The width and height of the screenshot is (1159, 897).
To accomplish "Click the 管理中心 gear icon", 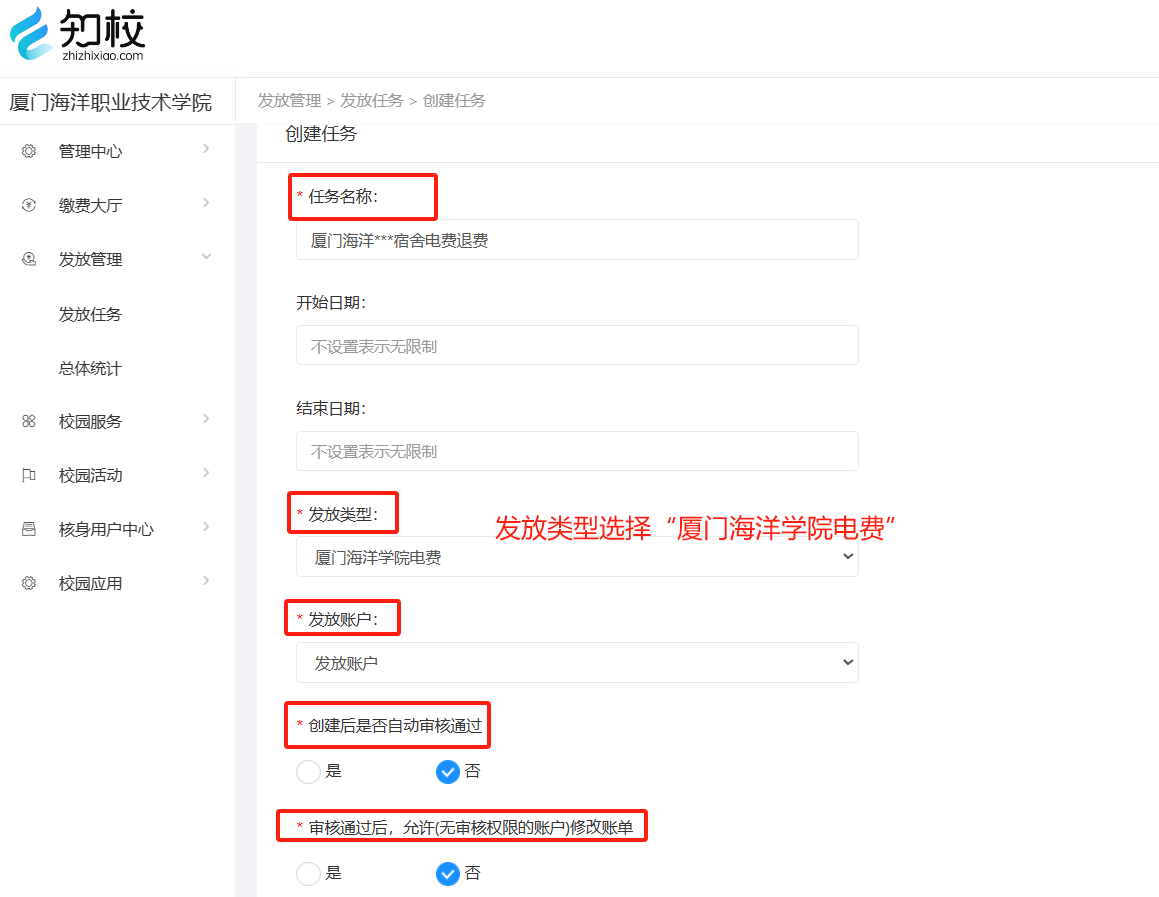I will tap(29, 151).
